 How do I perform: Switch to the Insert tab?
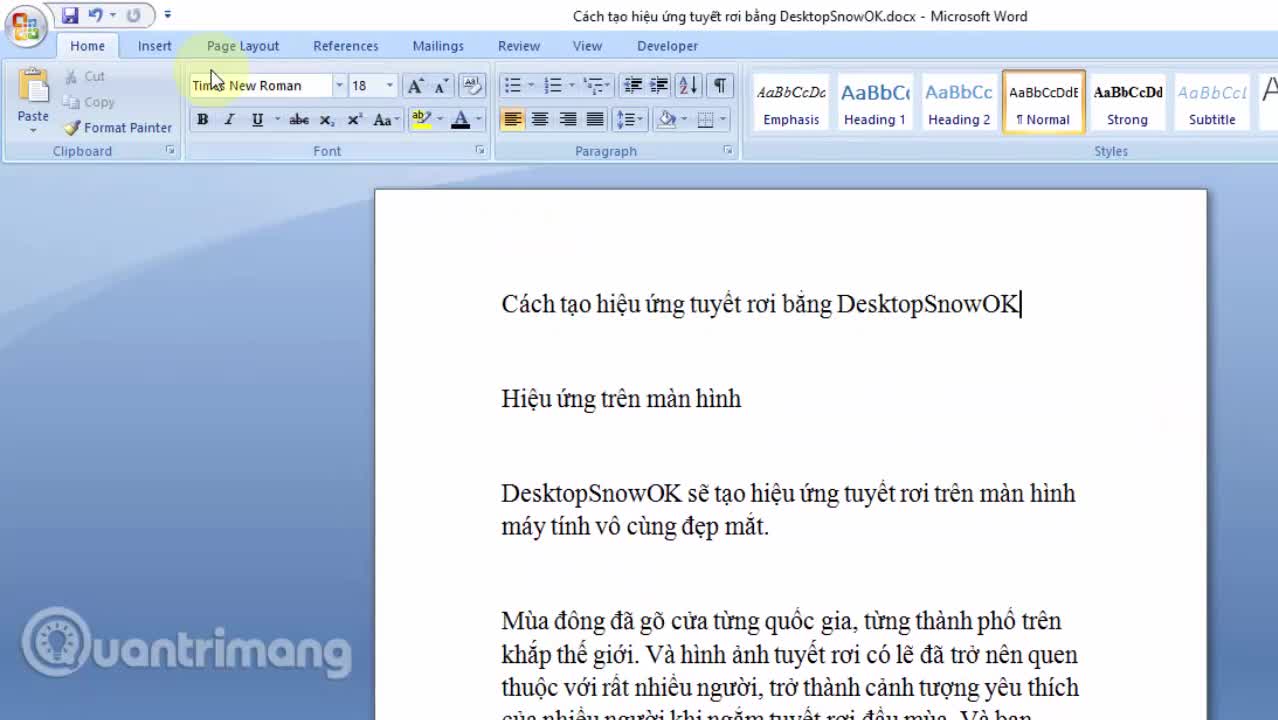click(155, 46)
